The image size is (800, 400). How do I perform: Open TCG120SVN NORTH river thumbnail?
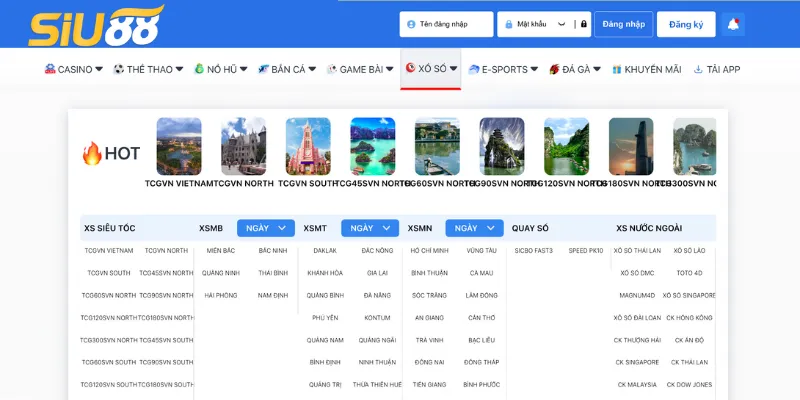(x=566, y=146)
